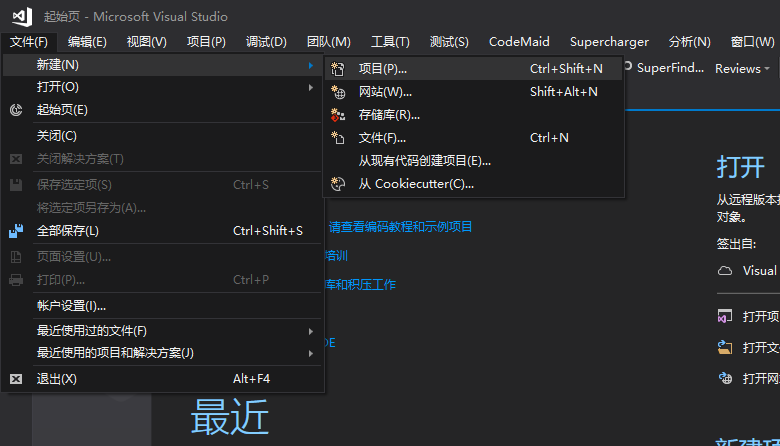Open the 项目(P) menu in menu bar
The width and height of the screenshot is (780, 446).
[206, 42]
